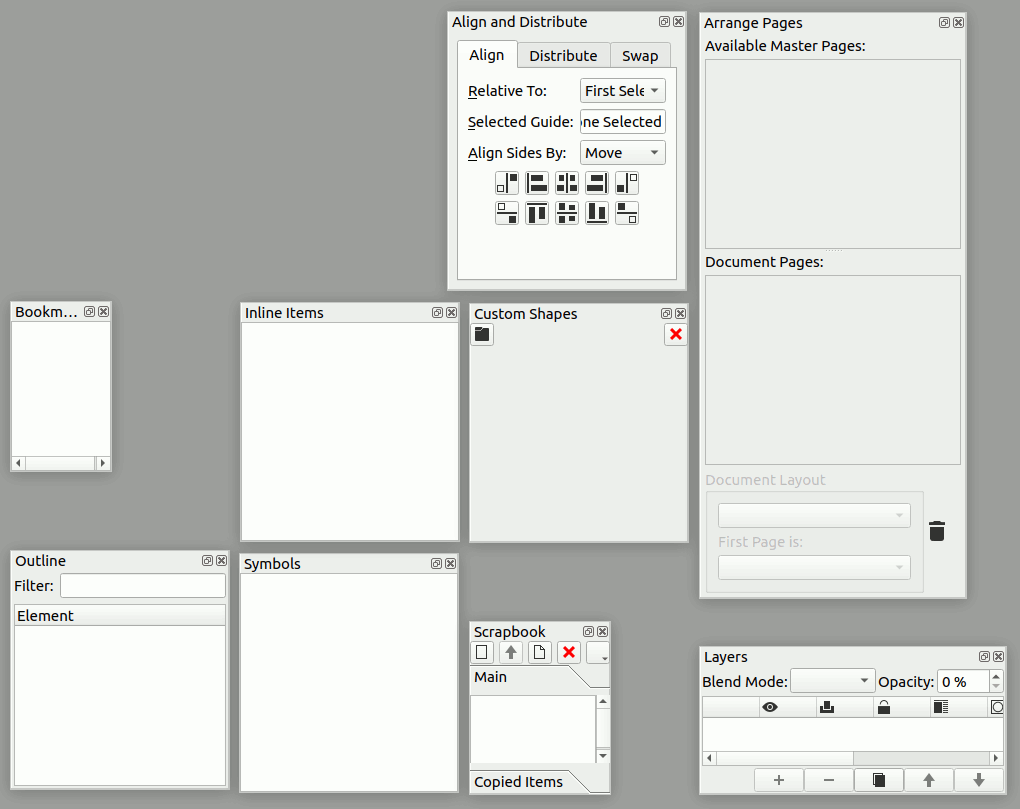Screen dimensions: 1020x809
Task: Align tops of selected objects
Action: (537, 213)
